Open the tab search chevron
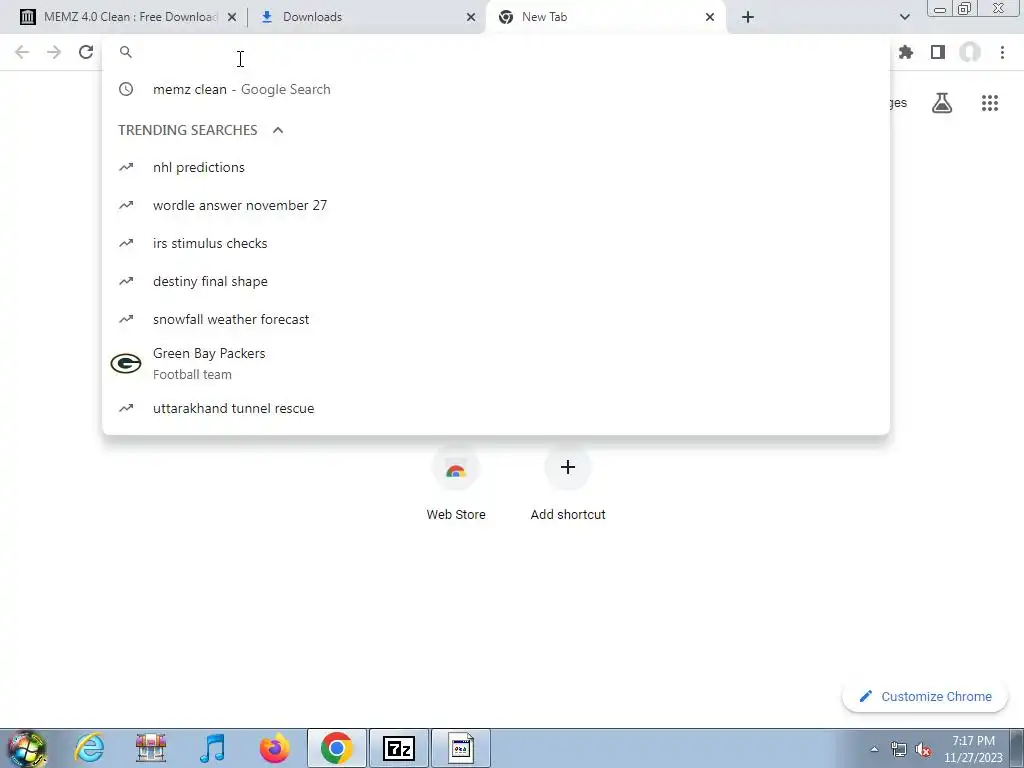Viewport: 1024px width, 768px height. pos(904,17)
